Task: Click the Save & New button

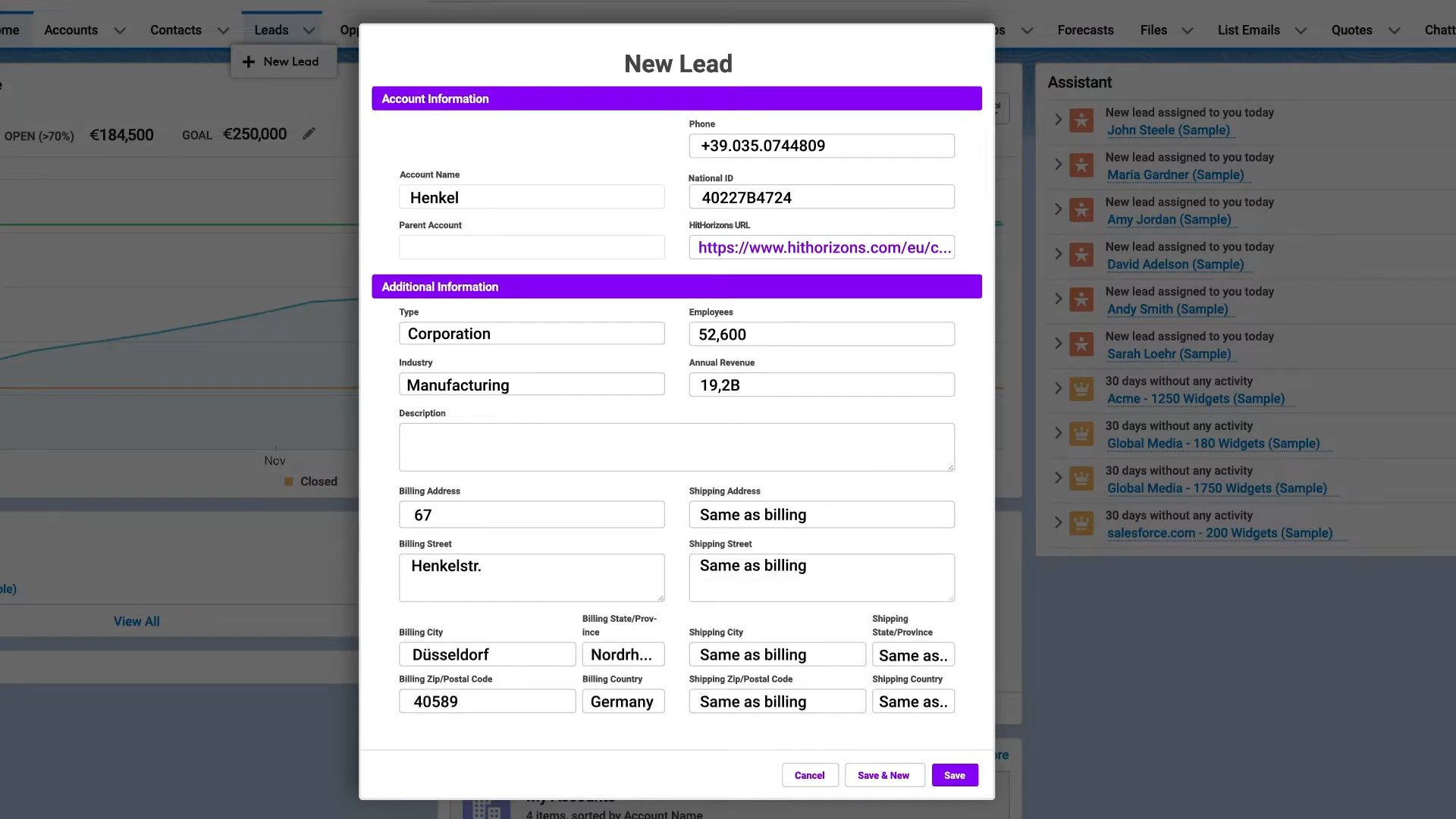Action: click(883, 775)
